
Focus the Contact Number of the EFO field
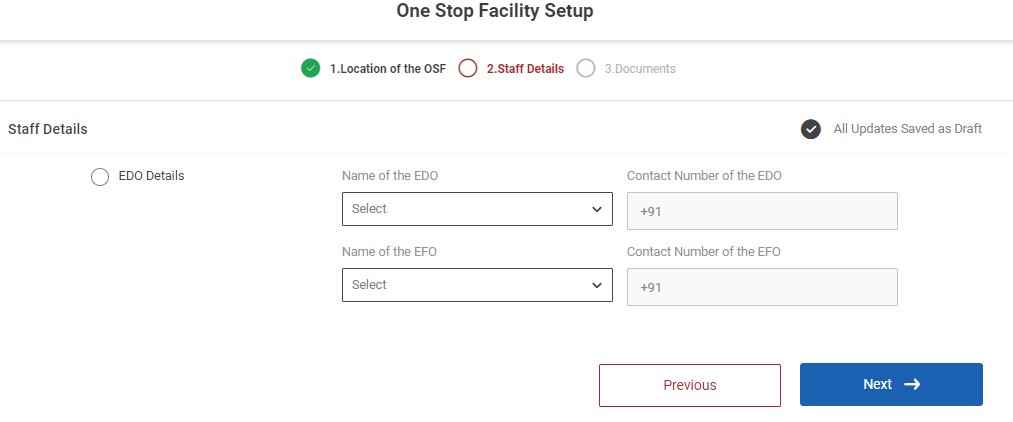click(x=762, y=287)
